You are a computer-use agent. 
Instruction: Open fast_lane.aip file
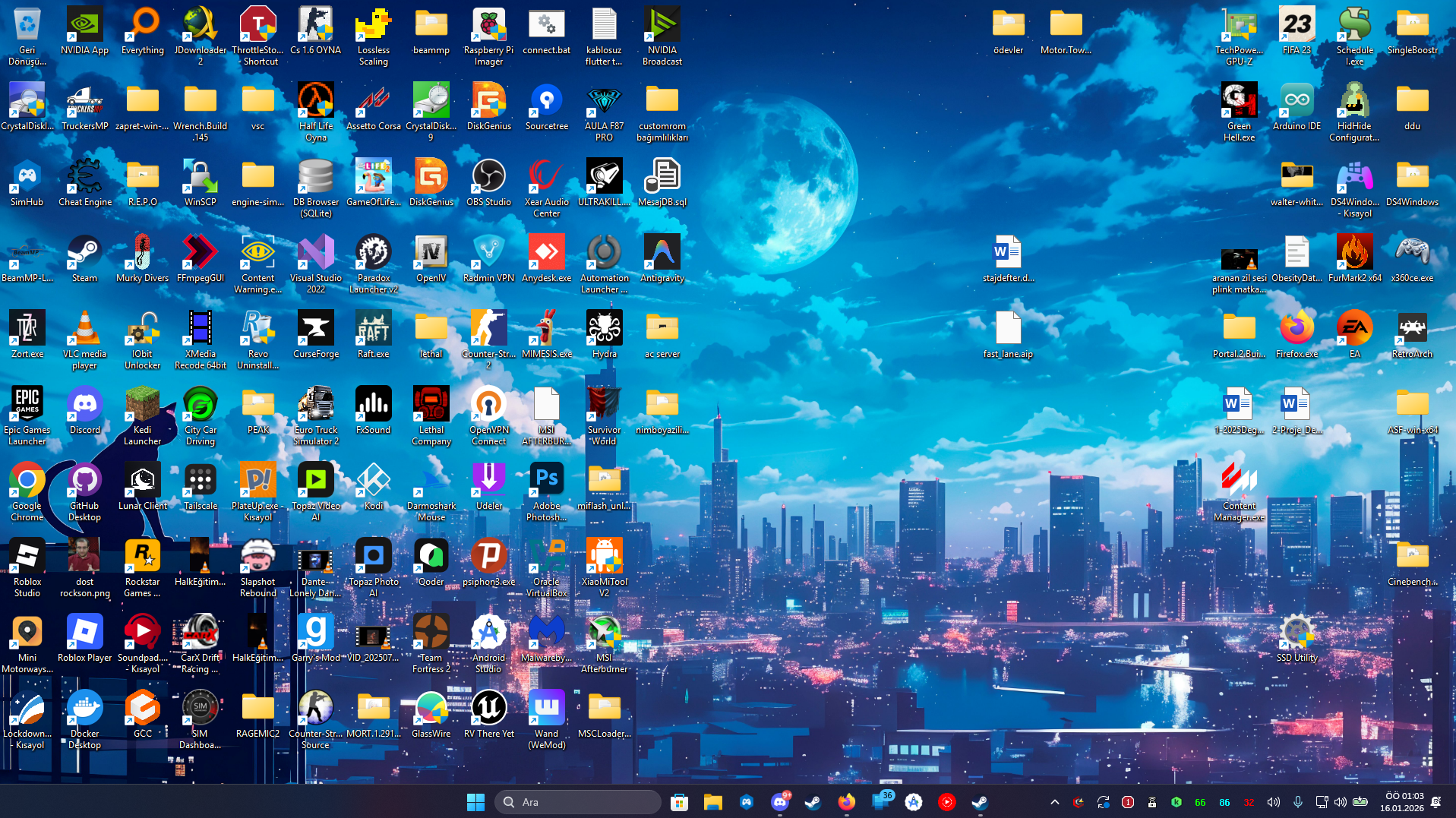pyautogui.click(x=1008, y=335)
